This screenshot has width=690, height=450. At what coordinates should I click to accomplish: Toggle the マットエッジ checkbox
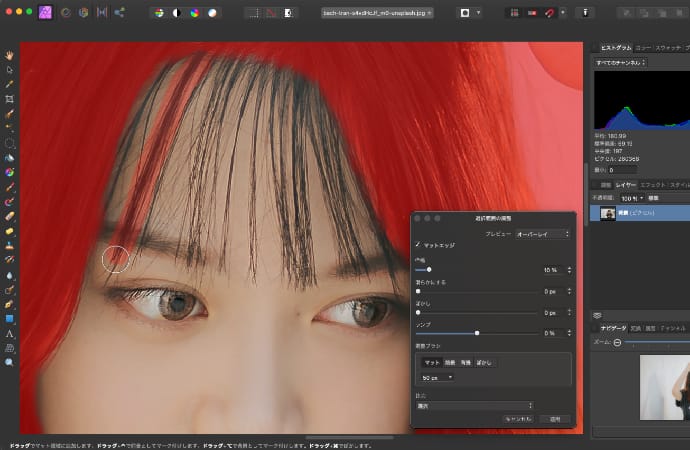click(418, 244)
